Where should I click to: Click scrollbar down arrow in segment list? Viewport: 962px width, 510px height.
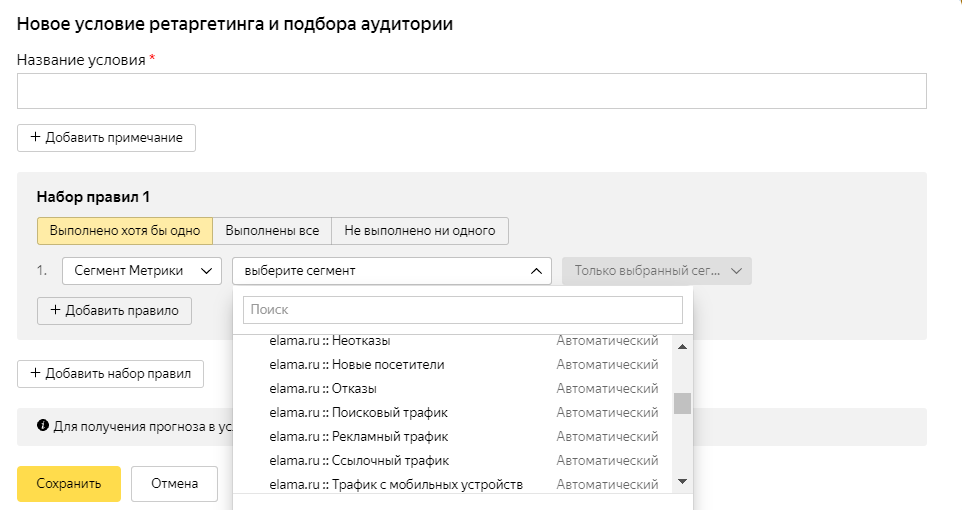tap(682, 481)
